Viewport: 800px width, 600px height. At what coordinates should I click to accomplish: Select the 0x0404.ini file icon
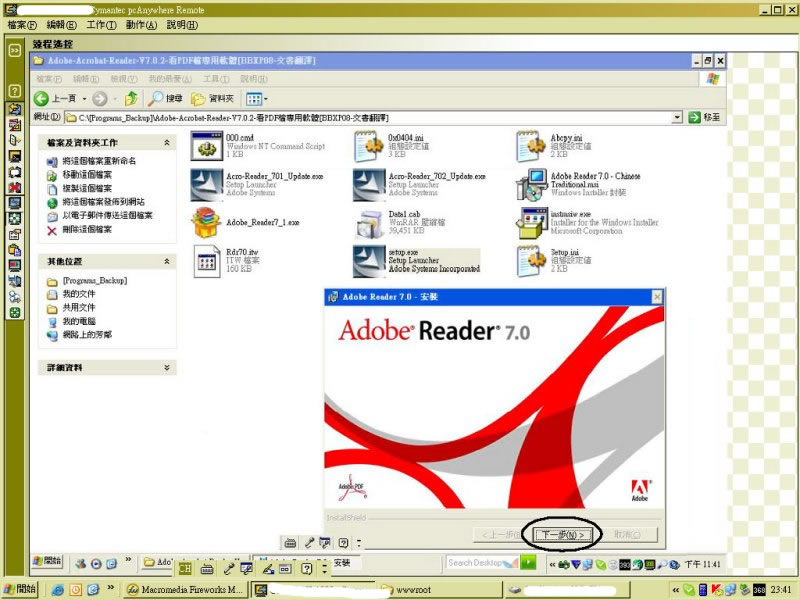[x=369, y=146]
